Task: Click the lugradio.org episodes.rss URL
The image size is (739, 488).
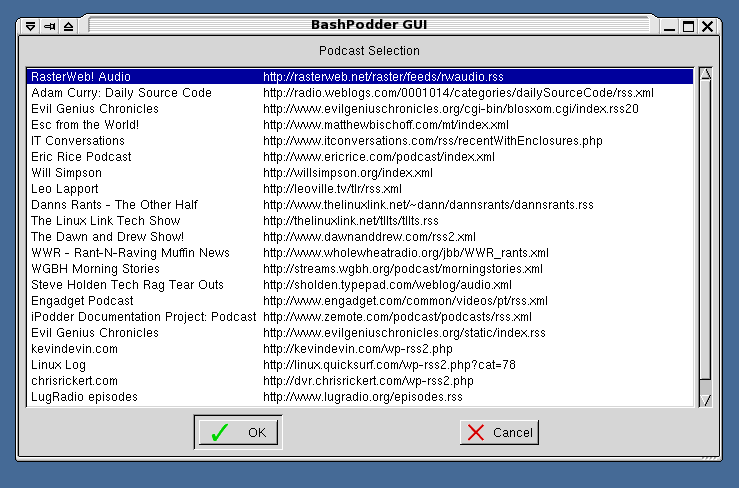Action: [x=363, y=397]
